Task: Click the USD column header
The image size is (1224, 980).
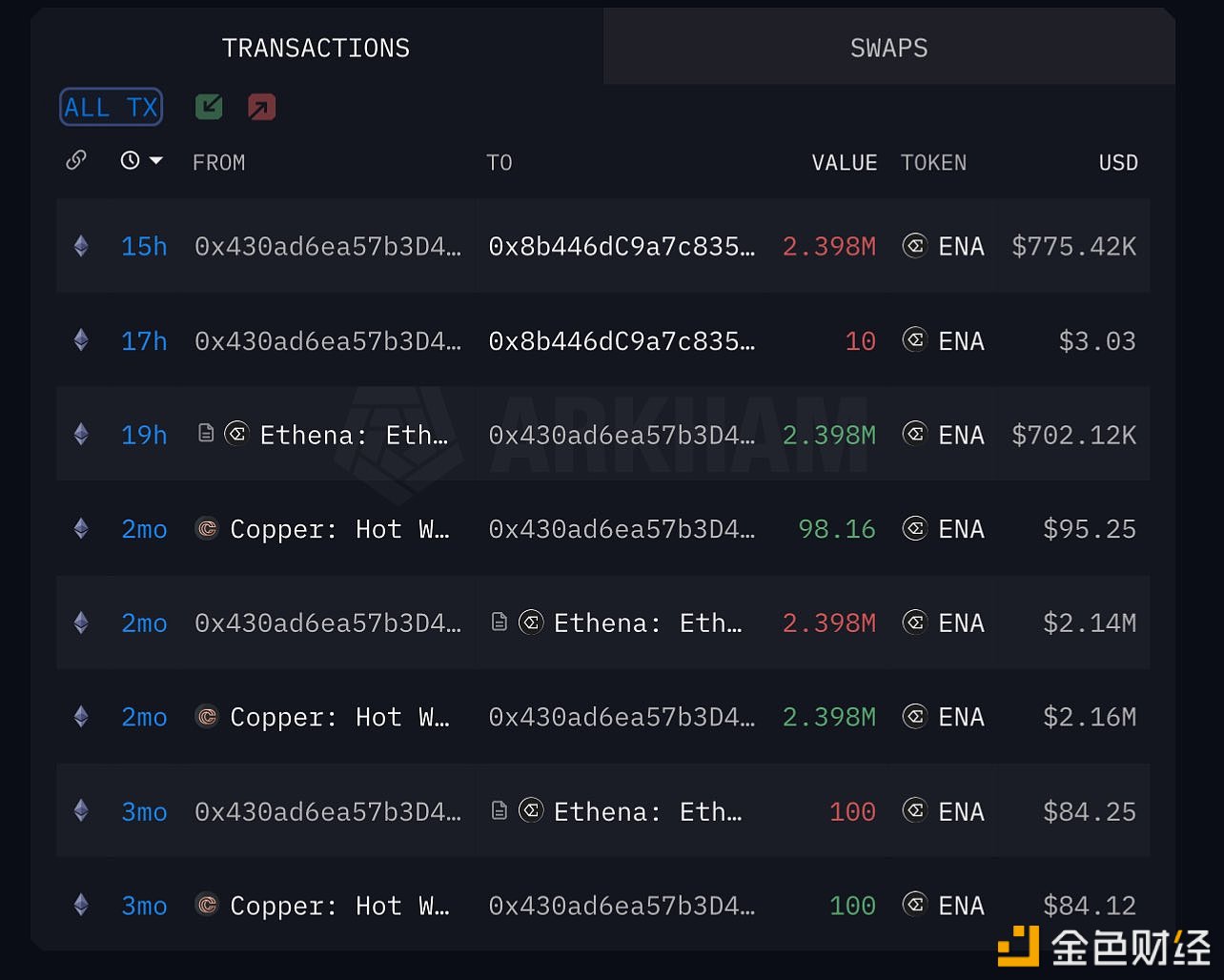Action: click(1118, 163)
